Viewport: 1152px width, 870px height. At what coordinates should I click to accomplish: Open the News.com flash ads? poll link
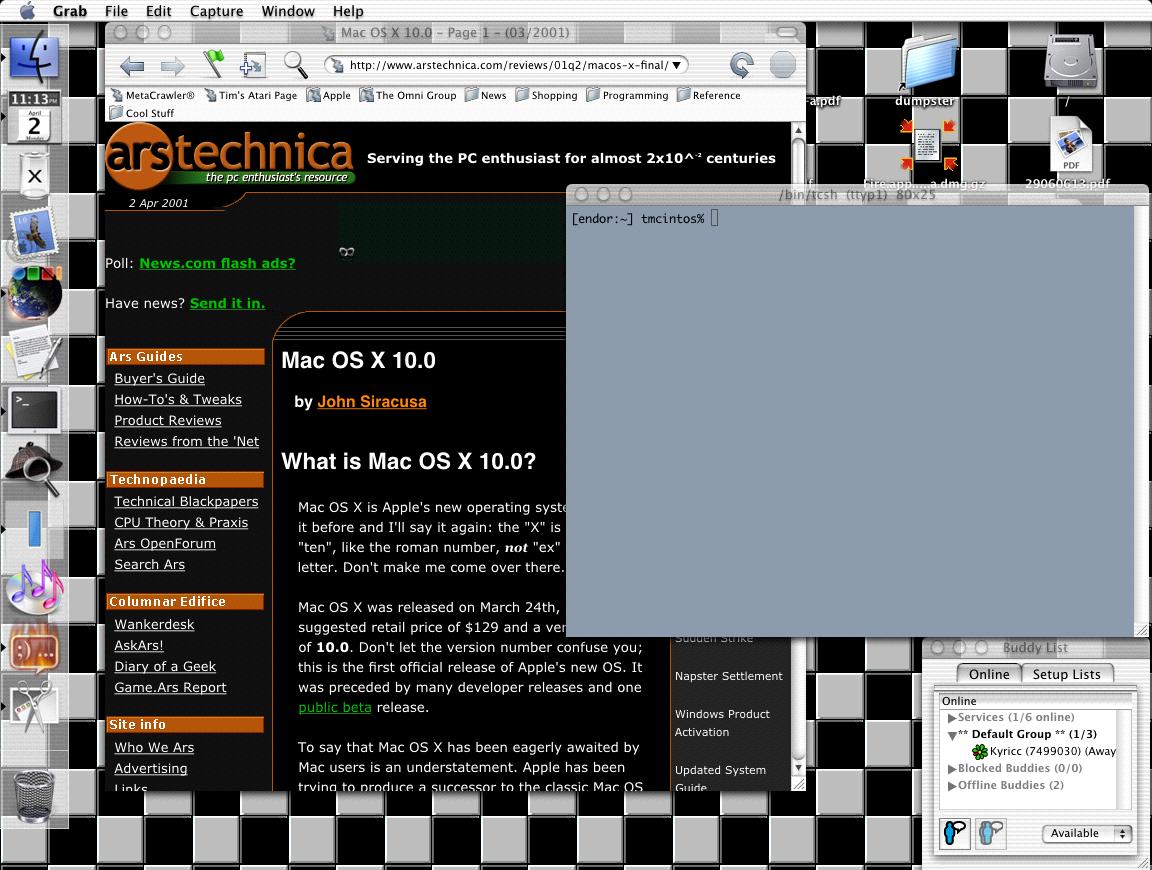point(217,263)
